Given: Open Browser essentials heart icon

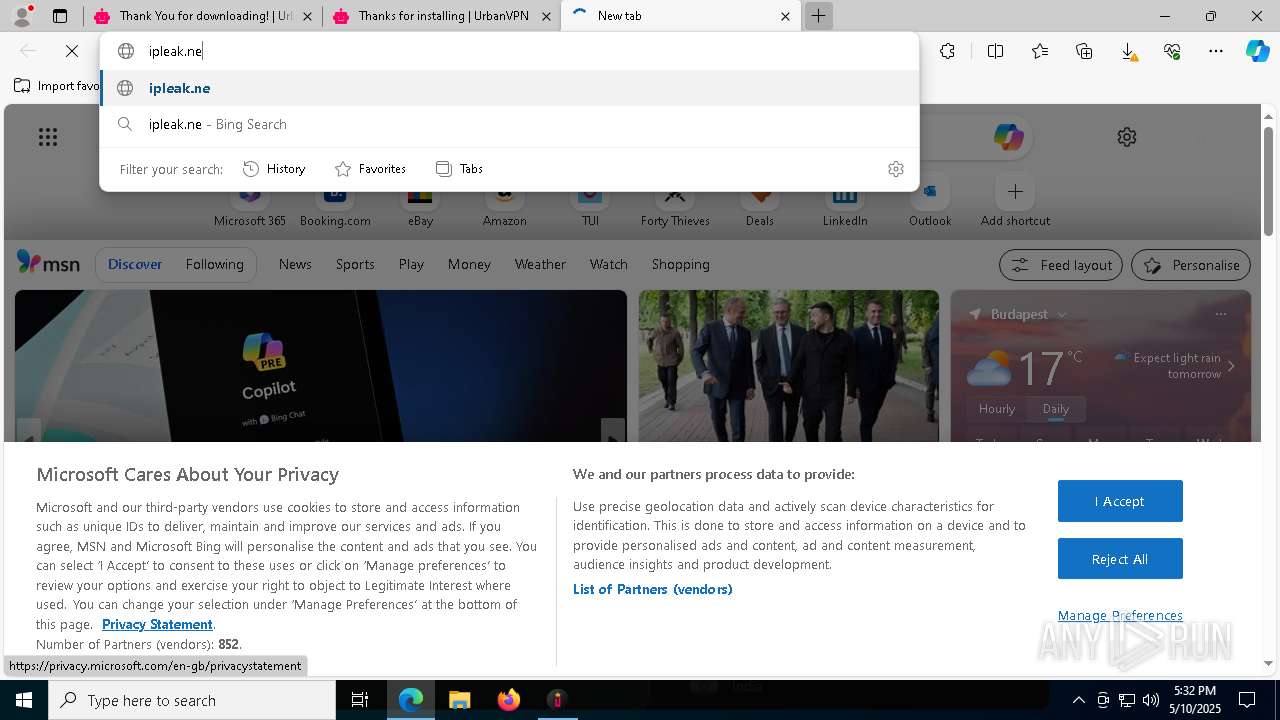Looking at the screenshot, I should pos(1172,51).
